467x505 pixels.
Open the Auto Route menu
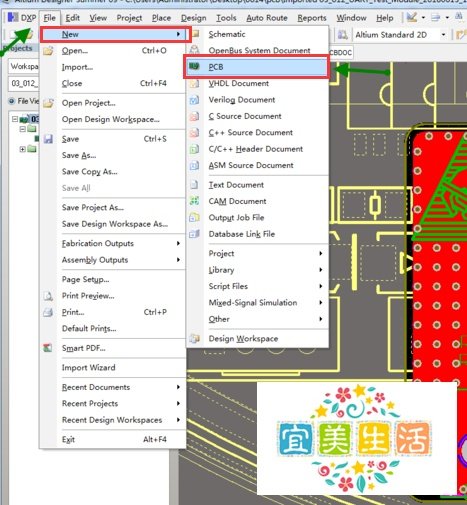pyautogui.click(x=267, y=18)
